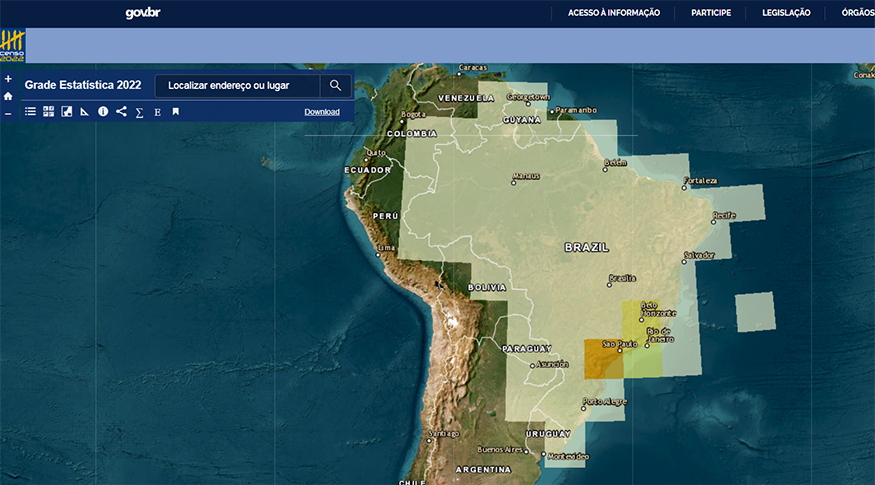Open LEGISLAÇÃO menu item
Screen dimensions: 875x485
tap(786, 13)
